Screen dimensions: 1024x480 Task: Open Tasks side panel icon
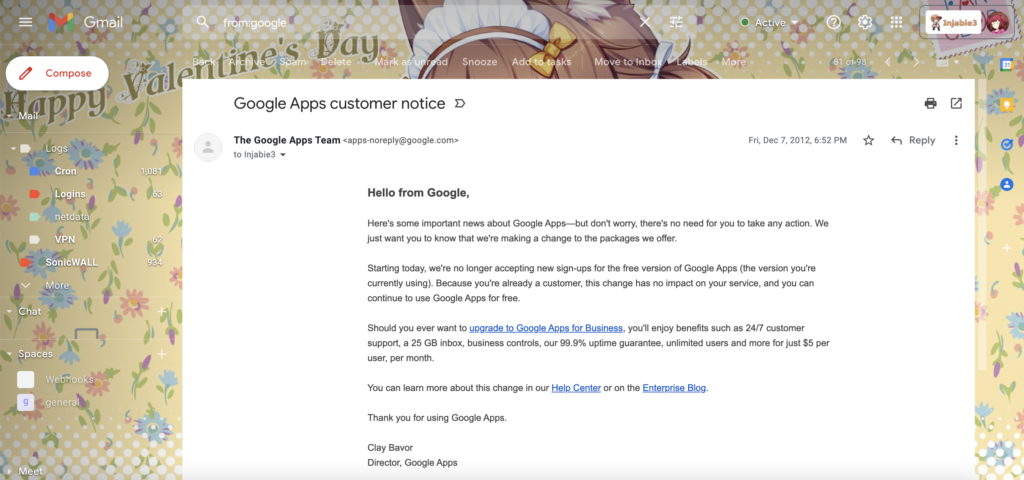(1007, 144)
